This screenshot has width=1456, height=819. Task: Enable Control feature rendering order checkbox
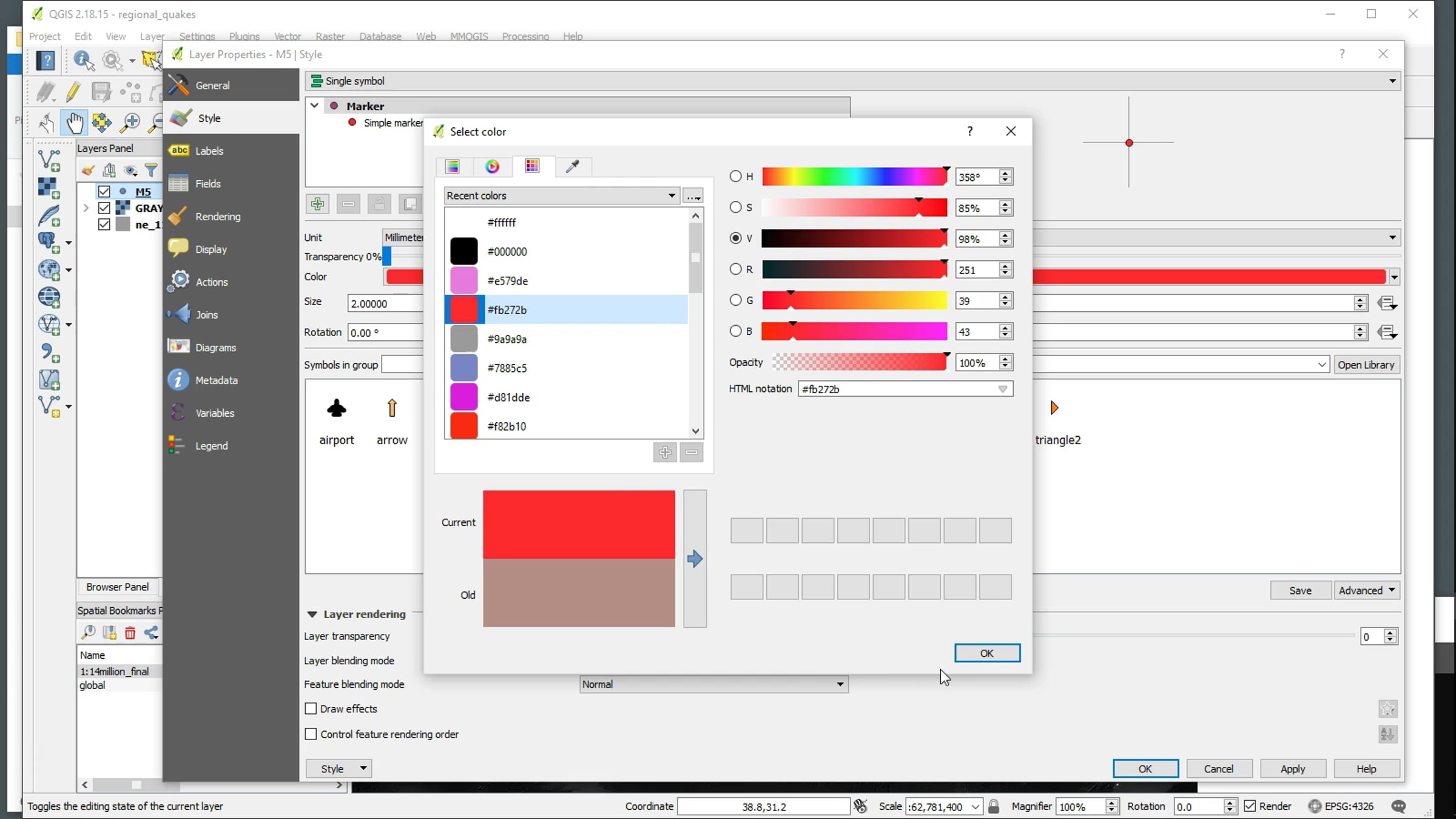(x=311, y=734)
